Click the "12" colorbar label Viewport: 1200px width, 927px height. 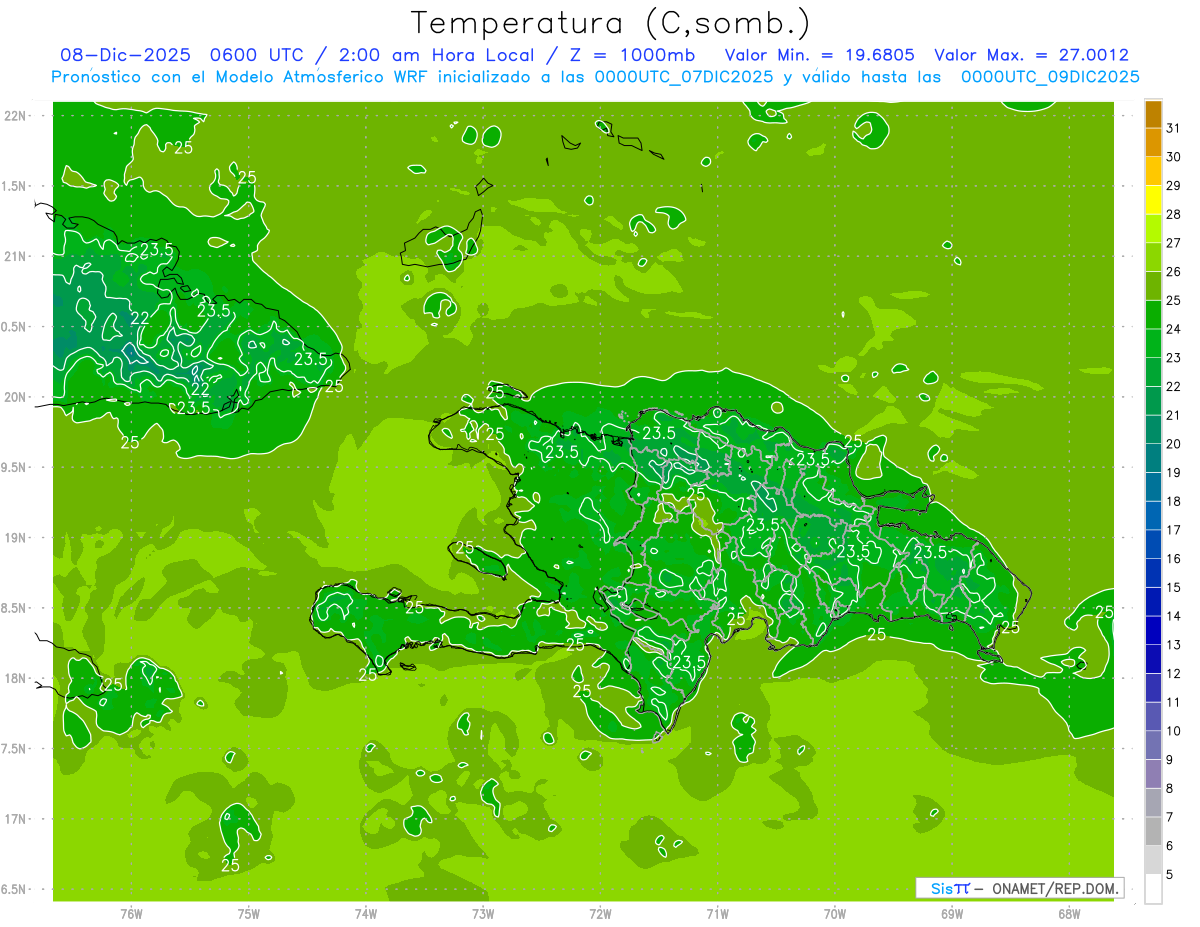coord(1174,673)
